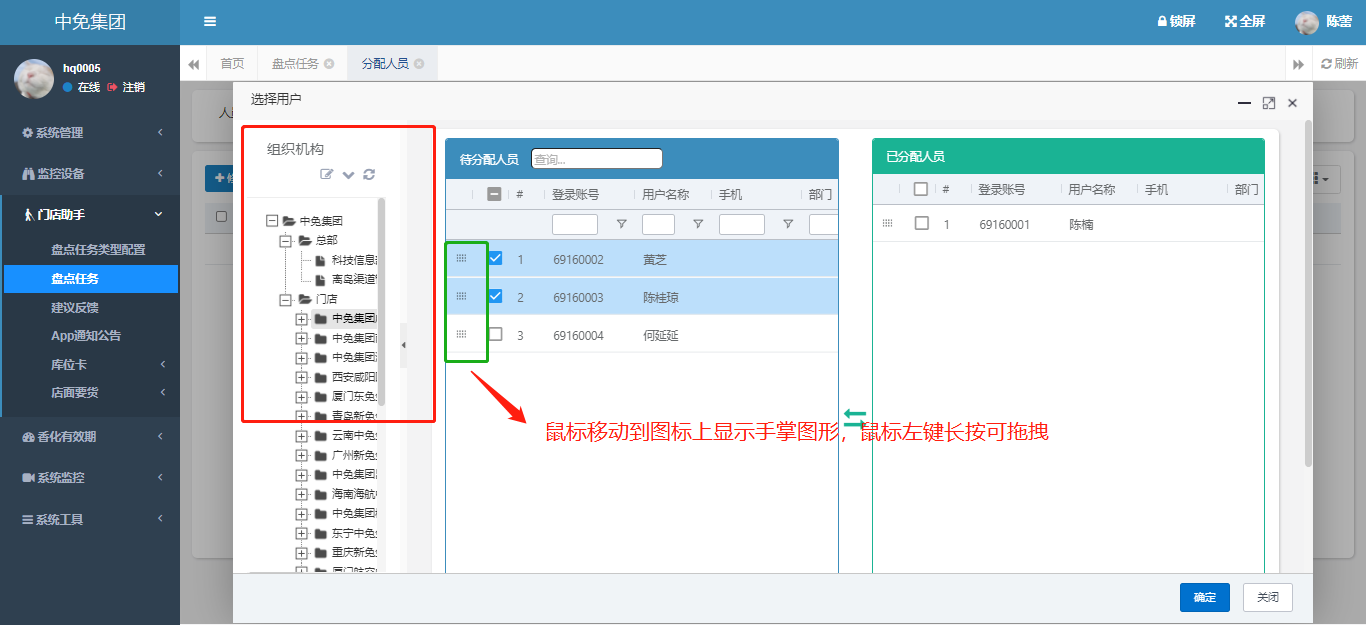Open 建议反馈 in the sidebar menu
This screenshot has height=625, width=1366.
coord(75,307)
